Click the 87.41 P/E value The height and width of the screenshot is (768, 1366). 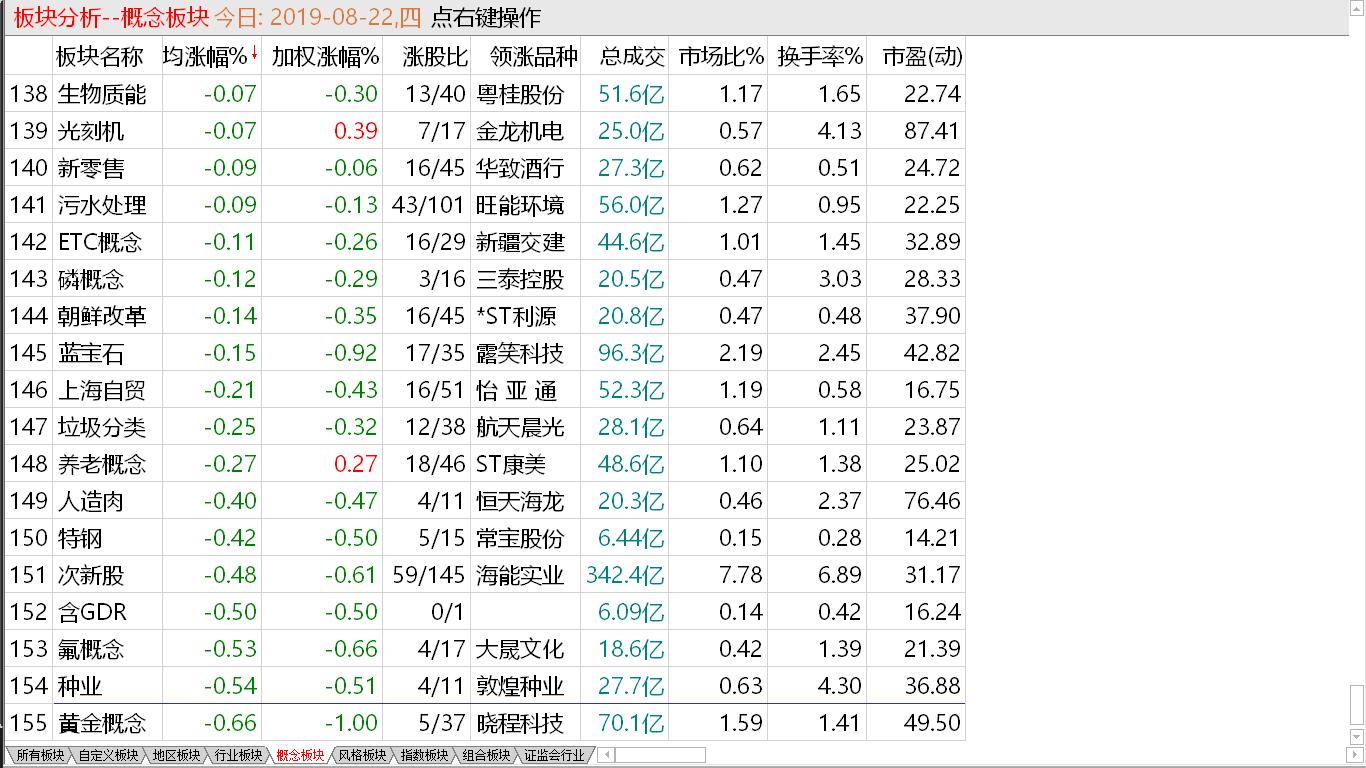(x=932, y=131)
